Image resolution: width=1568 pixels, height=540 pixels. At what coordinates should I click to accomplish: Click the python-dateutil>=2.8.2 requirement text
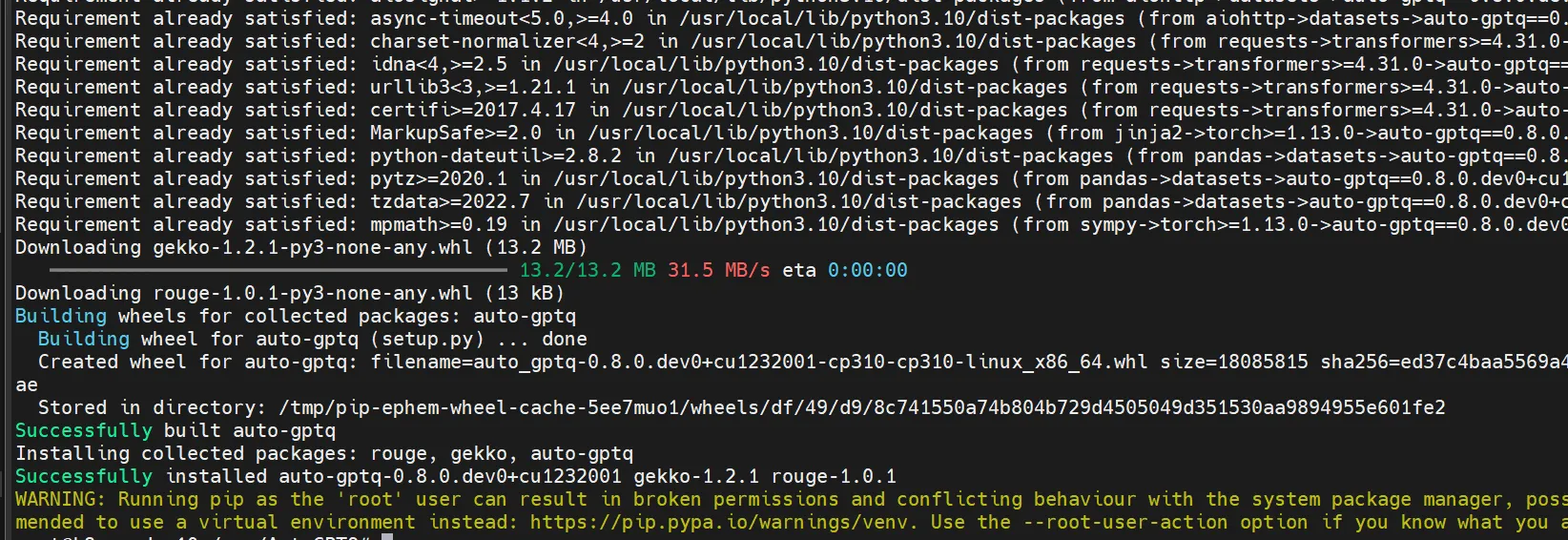(x=496, y=156)
